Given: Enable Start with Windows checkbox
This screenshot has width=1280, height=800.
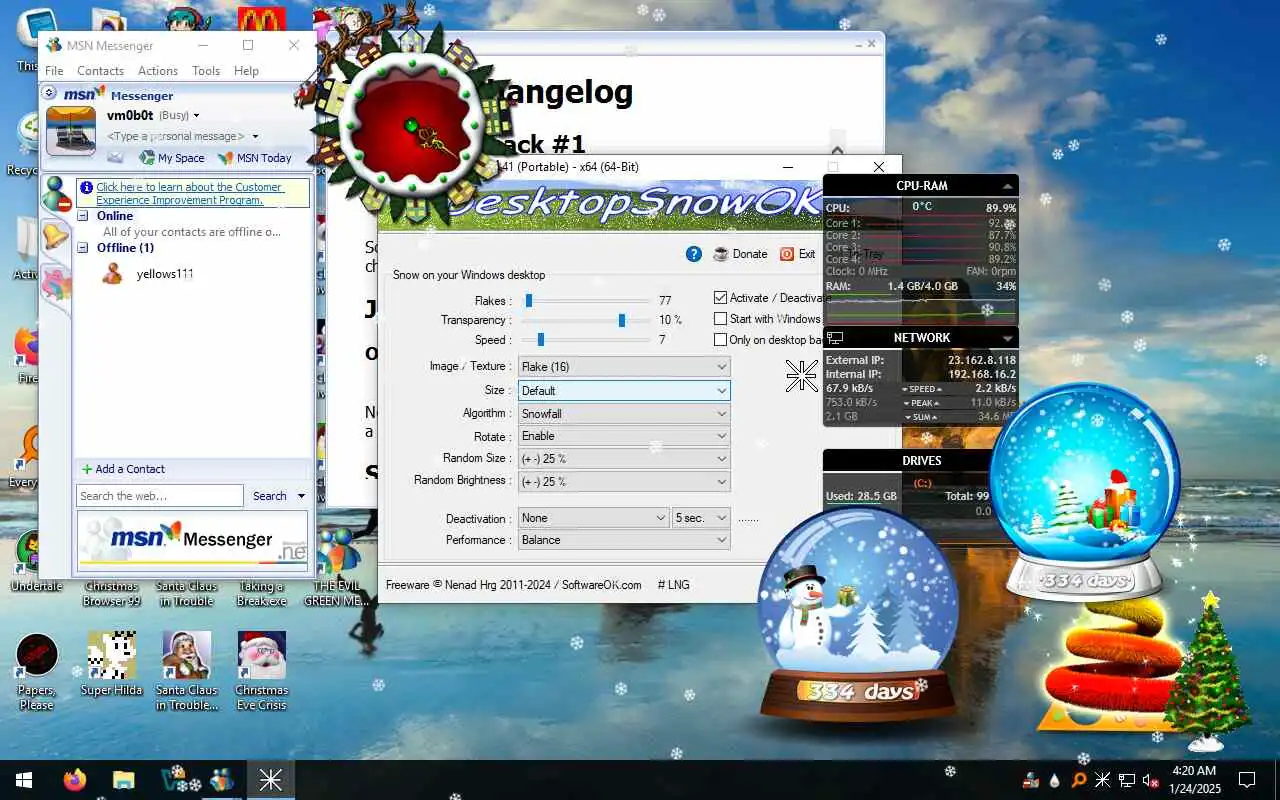Looking at the screenshot, I should coord(720,319).
